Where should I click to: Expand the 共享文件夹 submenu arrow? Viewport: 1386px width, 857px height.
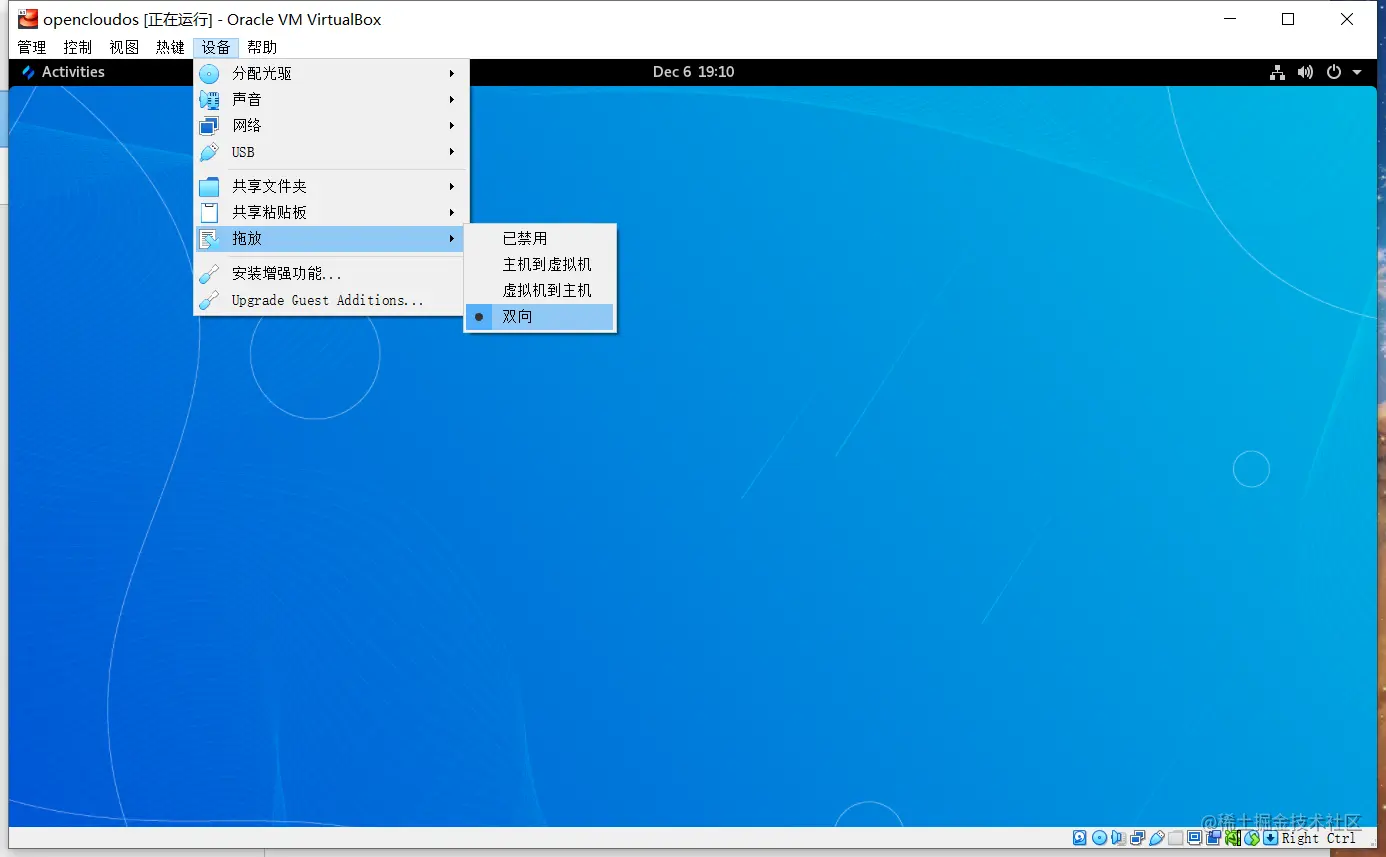pos(452,187)
